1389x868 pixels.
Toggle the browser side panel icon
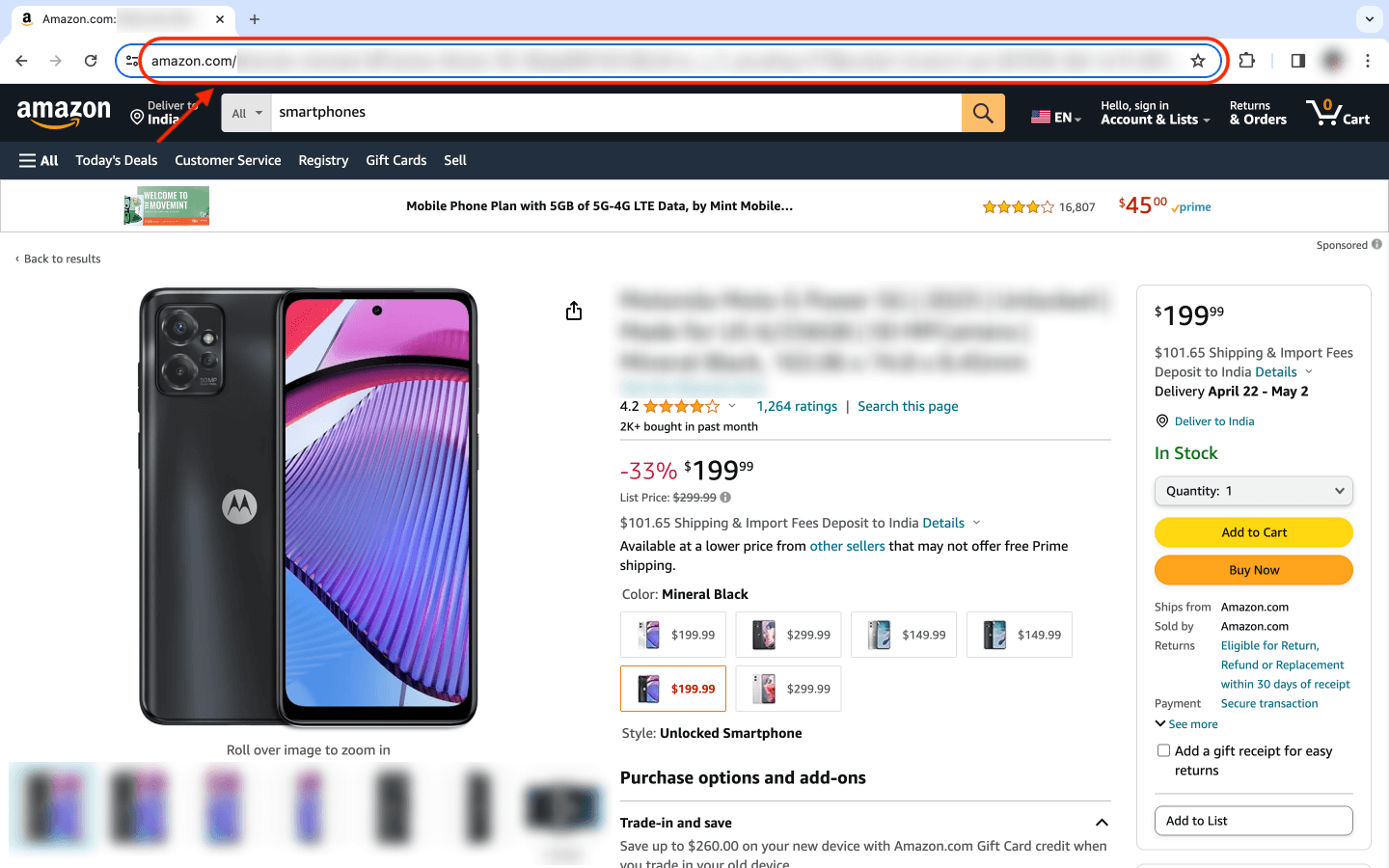click(x=1297, y=61)
